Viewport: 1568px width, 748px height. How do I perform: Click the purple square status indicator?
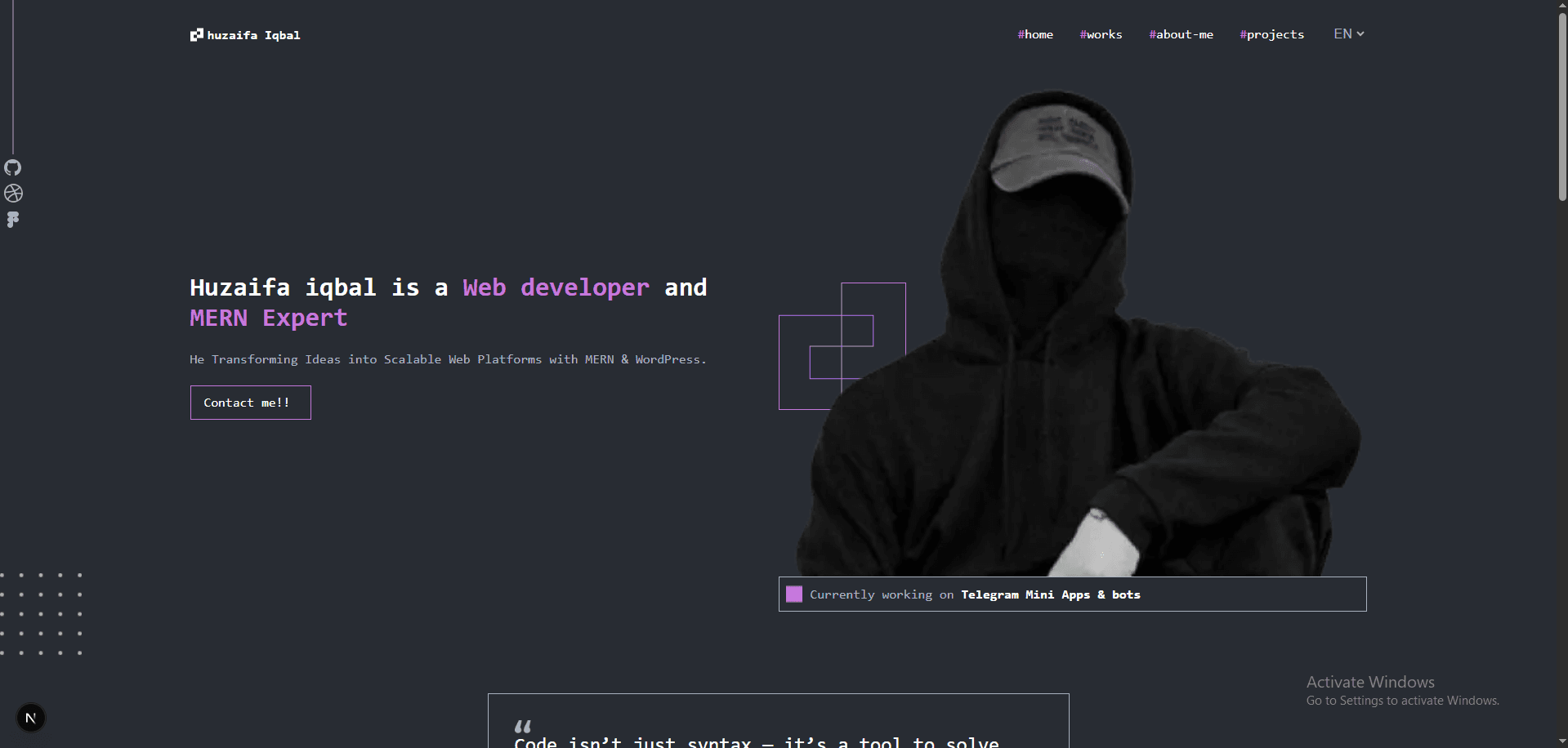point(794,594)
